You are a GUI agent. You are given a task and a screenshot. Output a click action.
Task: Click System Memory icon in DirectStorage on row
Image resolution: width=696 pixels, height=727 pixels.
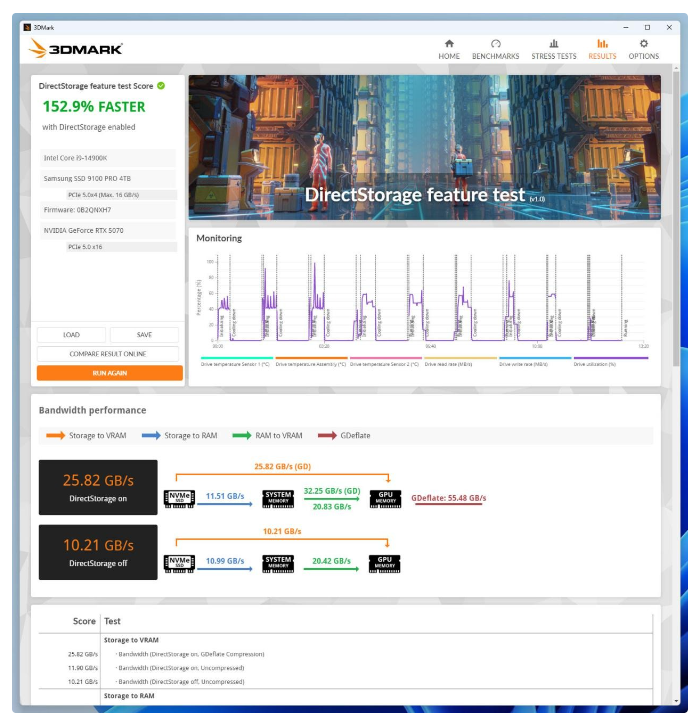click(278, 499)
